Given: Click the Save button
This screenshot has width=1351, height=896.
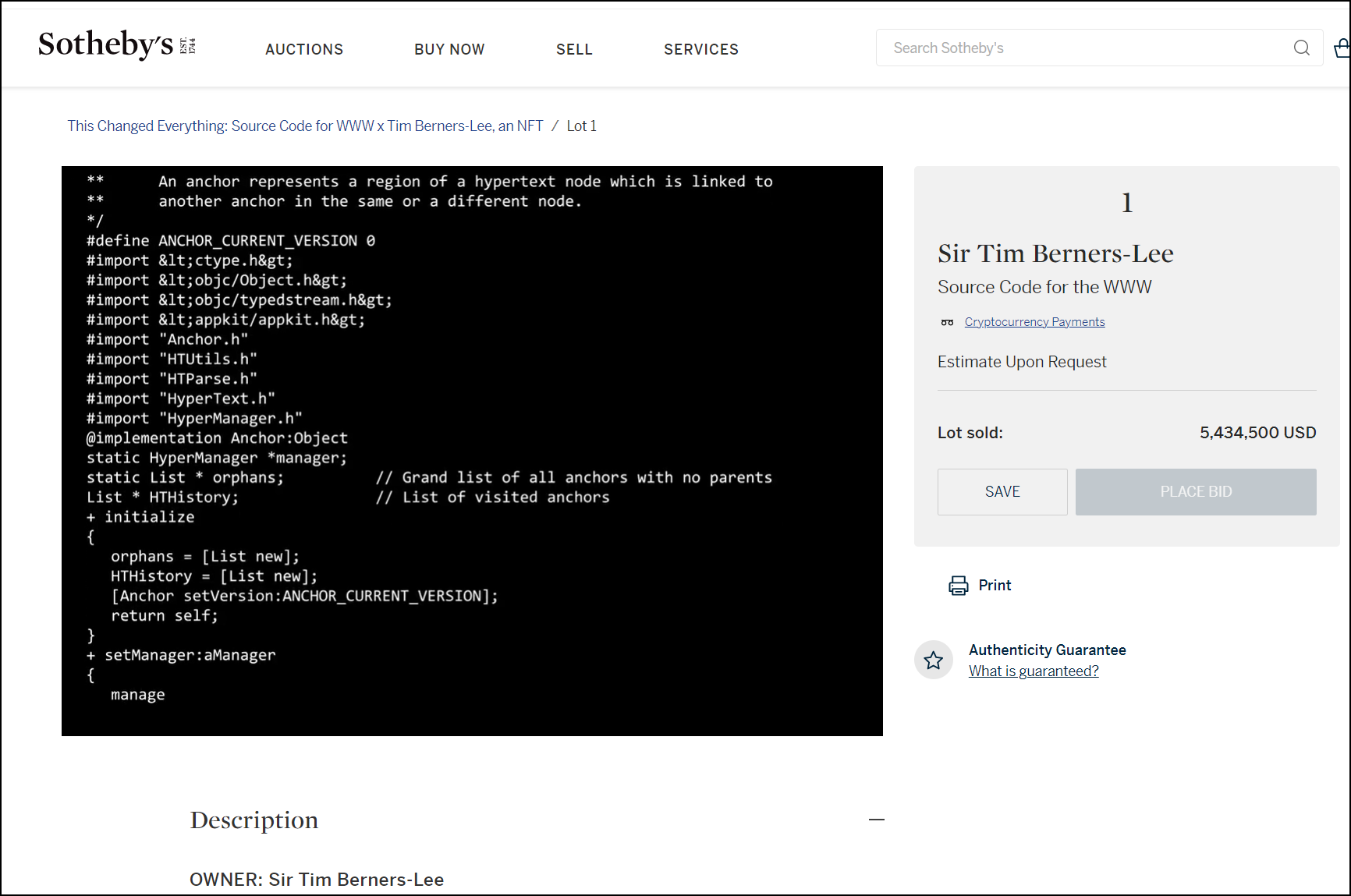Looking at the screenshot, I should [x=1002, y=492].
